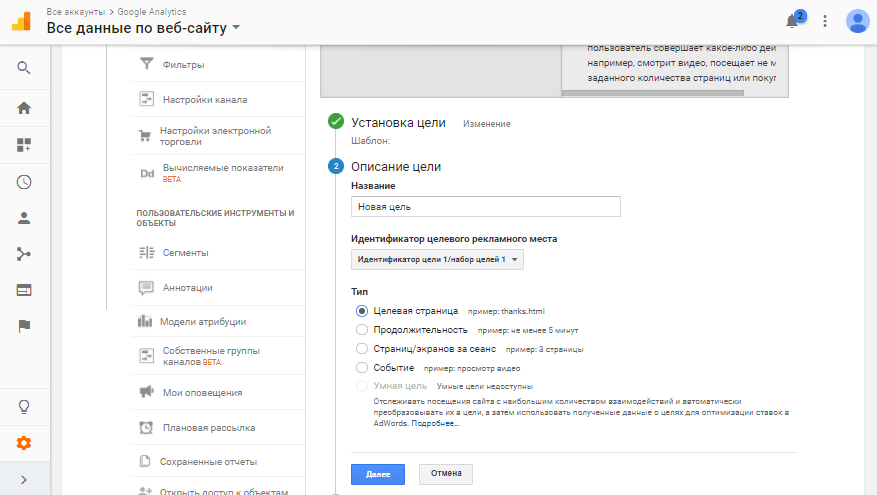
Task: Open Conversions flag icon in sidebar
Action: (x=24, y=326)
